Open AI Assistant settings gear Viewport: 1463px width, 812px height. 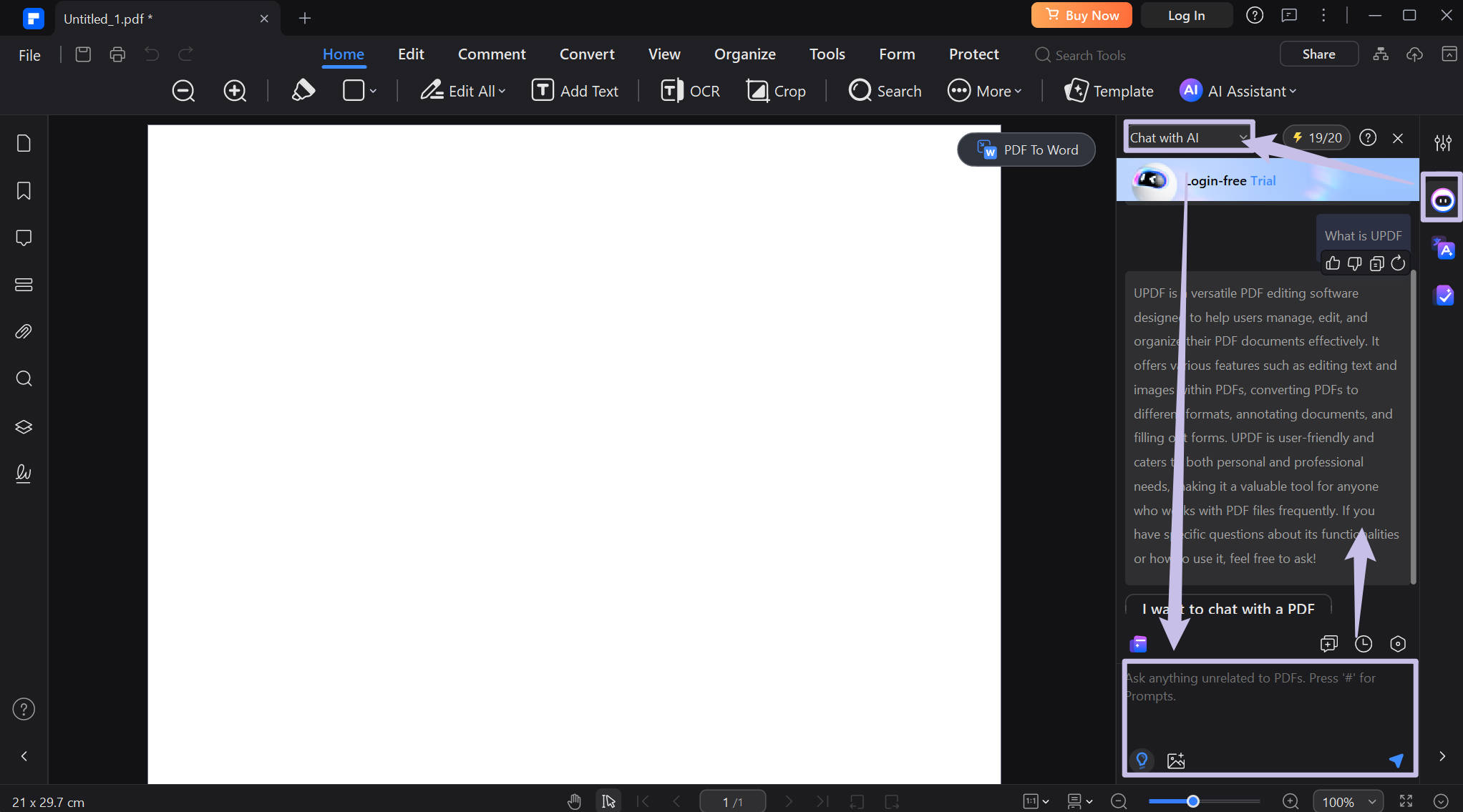coord(1398,643)
